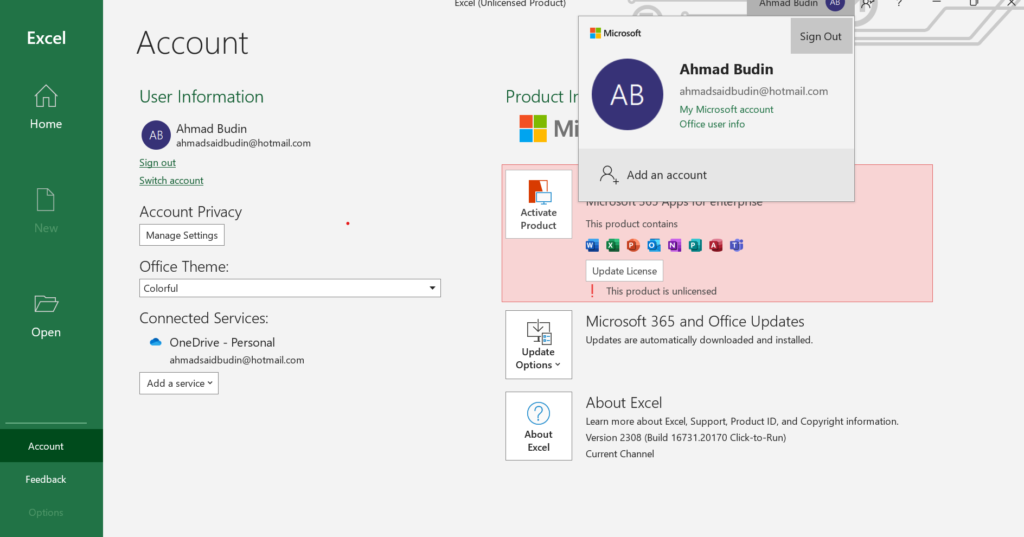Click the 'This product is unlicensed' text
The width and height of the screenshot is (1024, 537).
point(661,291)
